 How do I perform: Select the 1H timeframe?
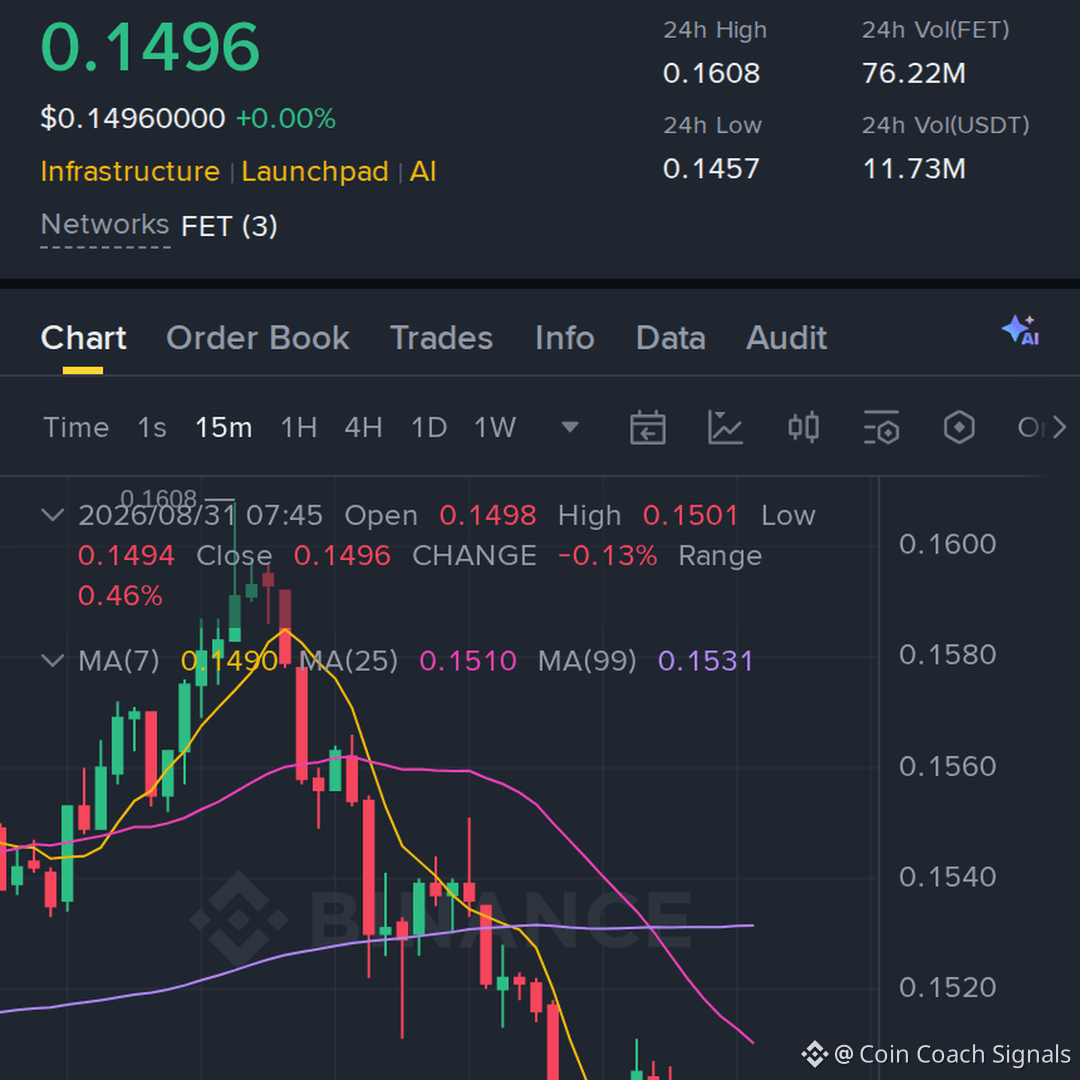pos(299,428)
